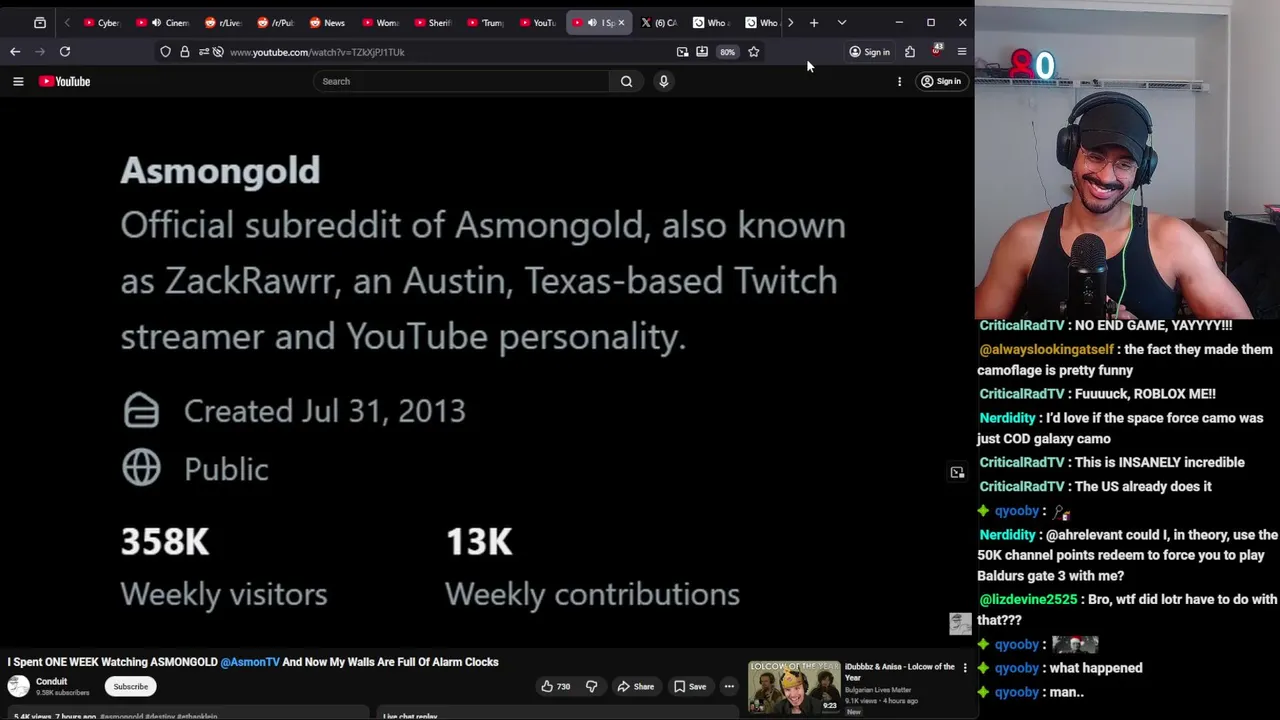This screenshot has width=1280, height=720.
Task: View site security padlock info
Action: 185,52
